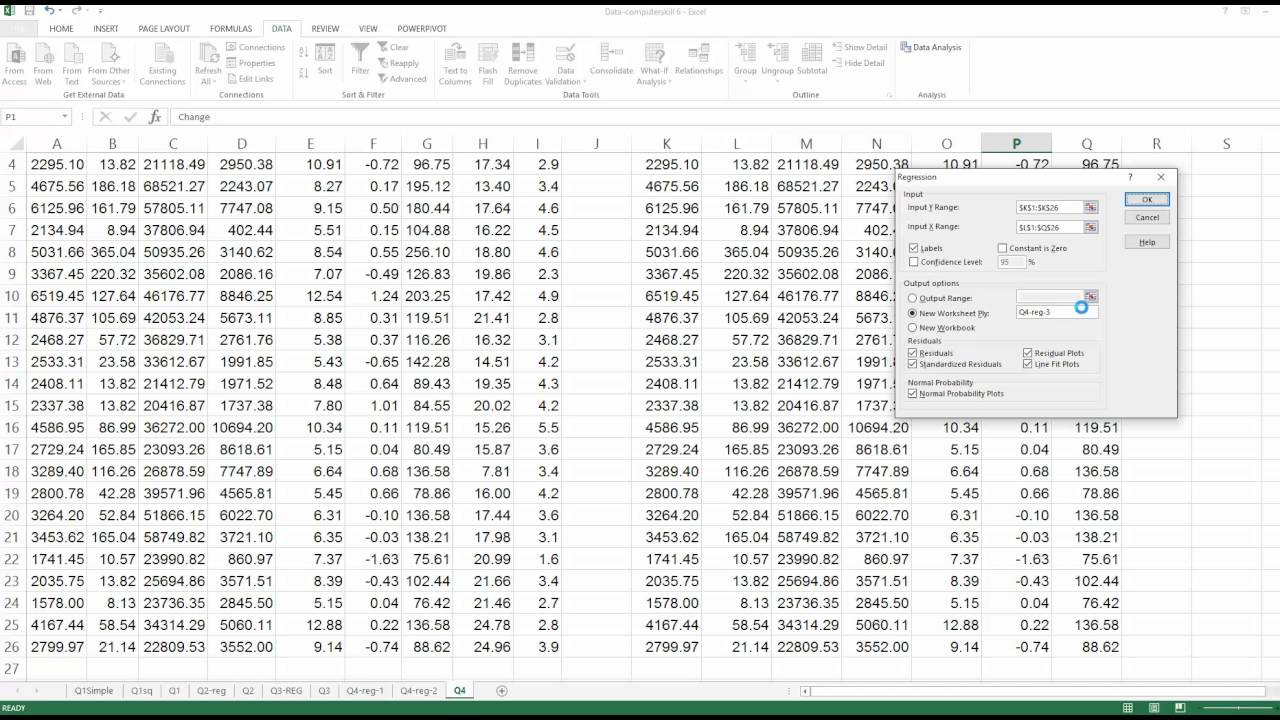1280x720 pixels.
Task: Click the From Access icon
Action: [15, 53]
